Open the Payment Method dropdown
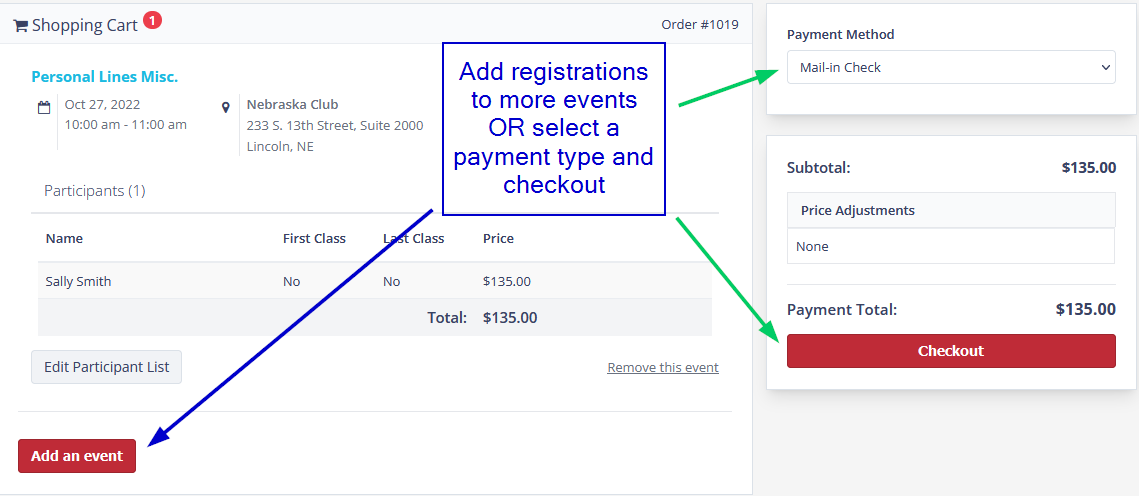Viewport: 1139px width, 496px height. coord(951,68)
